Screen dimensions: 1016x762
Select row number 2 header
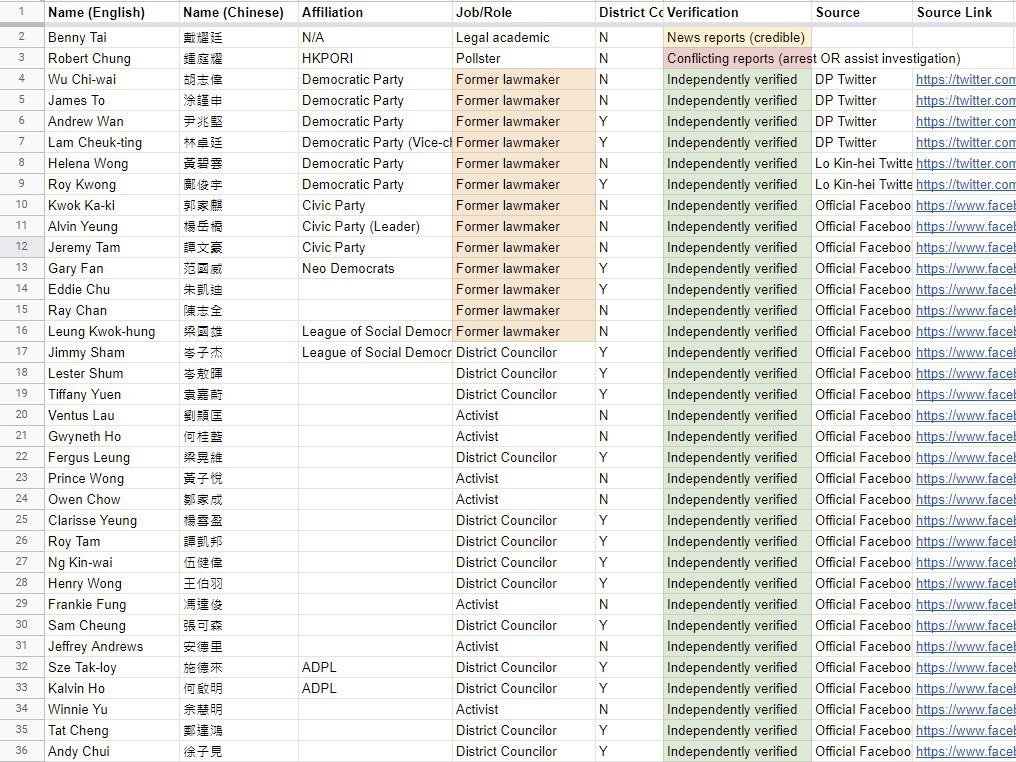click(22, 37)
